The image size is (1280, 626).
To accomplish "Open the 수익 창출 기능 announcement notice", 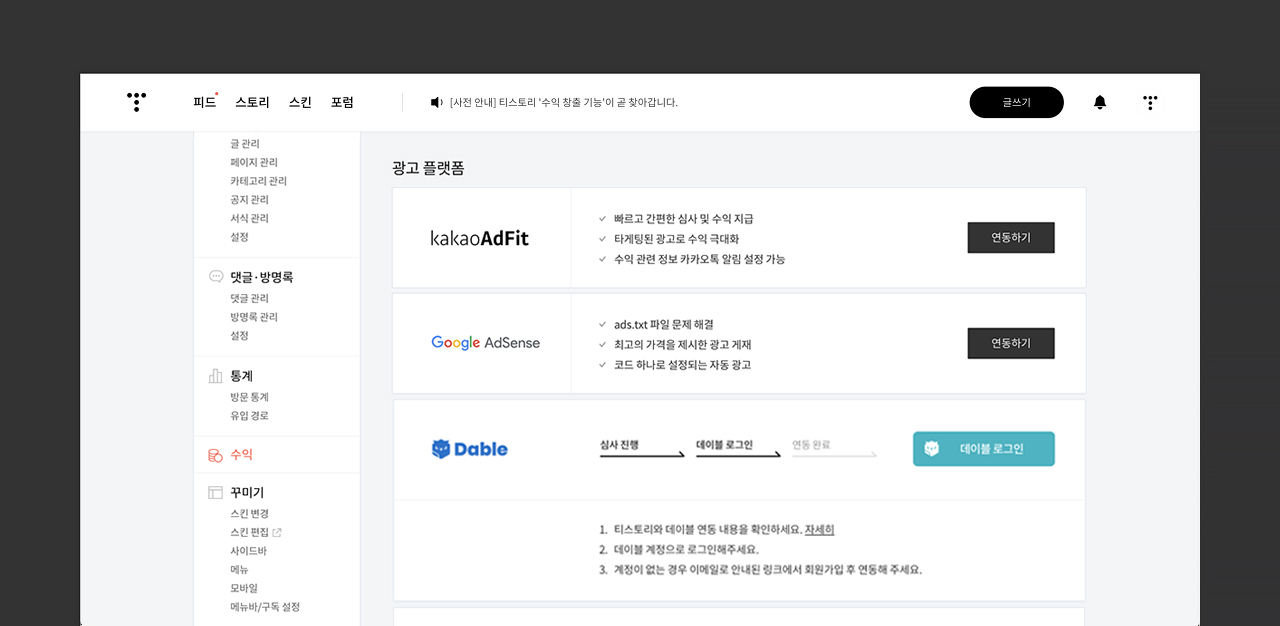I will tap(564, 102).
